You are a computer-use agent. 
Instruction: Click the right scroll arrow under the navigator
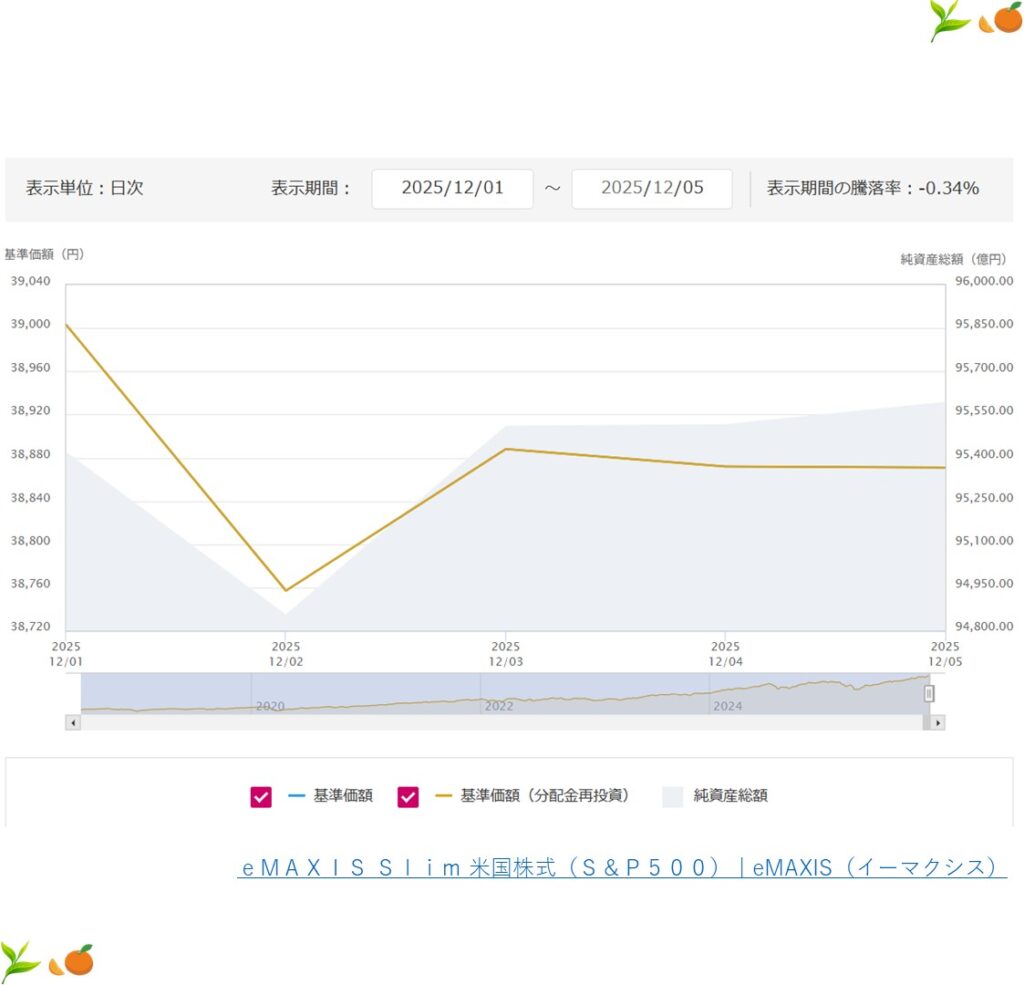tap(937, 722)
